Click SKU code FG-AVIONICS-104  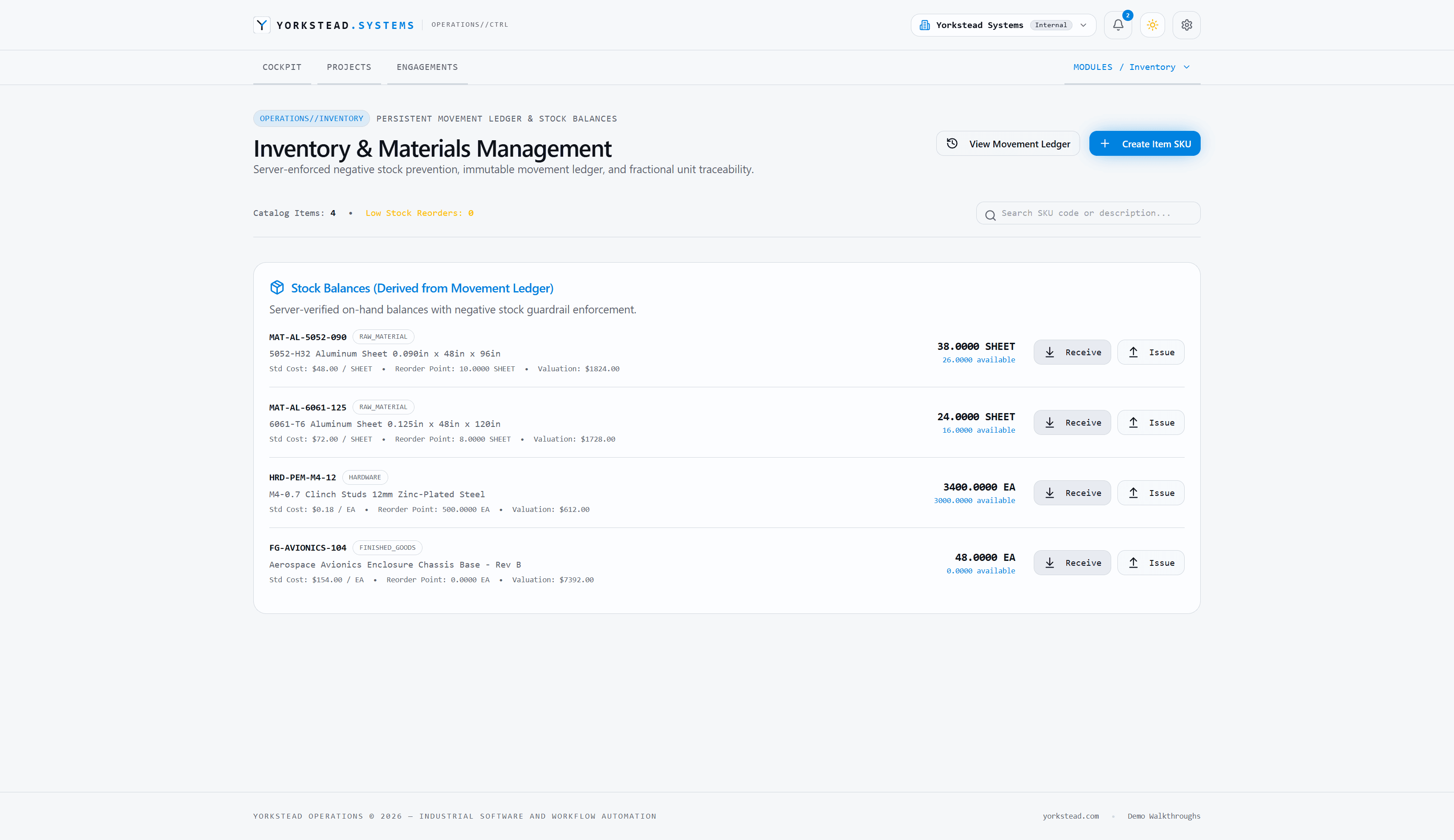tap(308, 548)
